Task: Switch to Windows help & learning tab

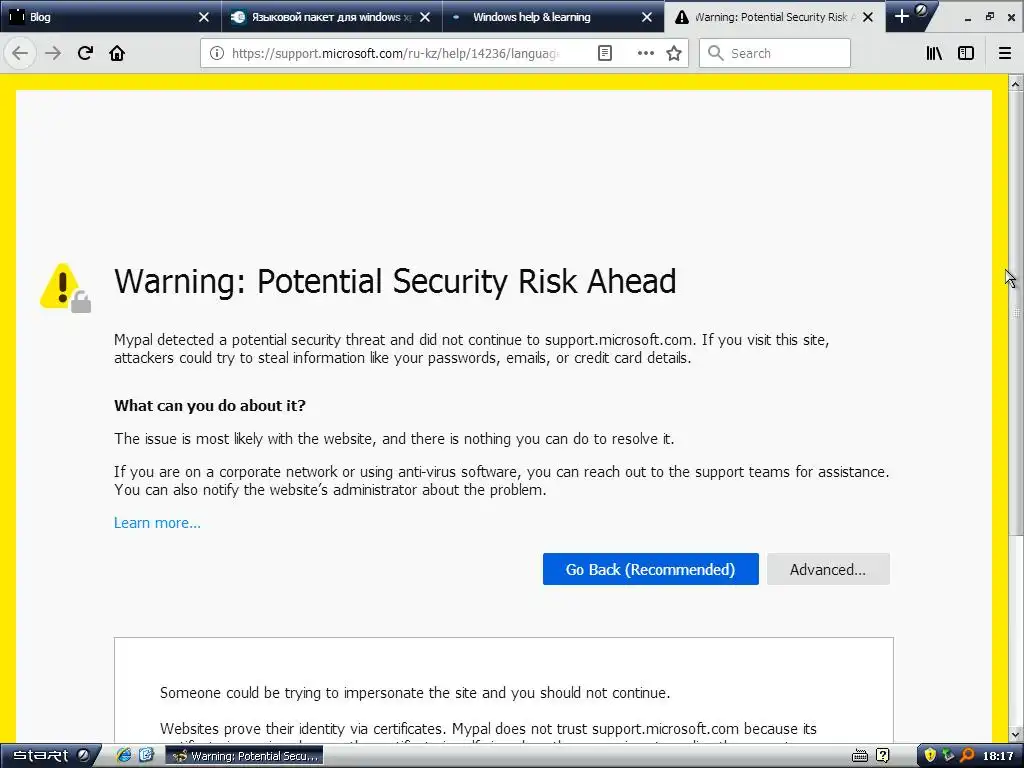Action: point(553,17)
